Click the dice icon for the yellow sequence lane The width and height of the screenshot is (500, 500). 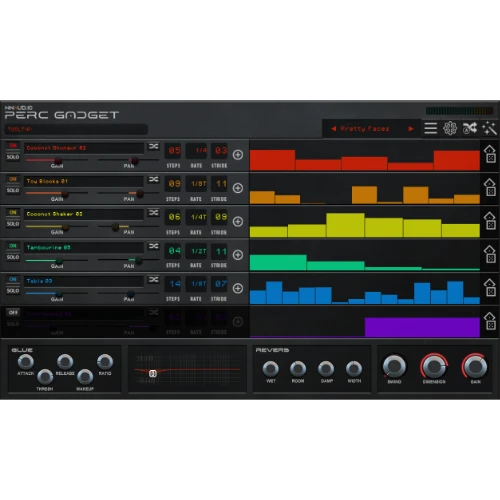click(x=490, y=221)
